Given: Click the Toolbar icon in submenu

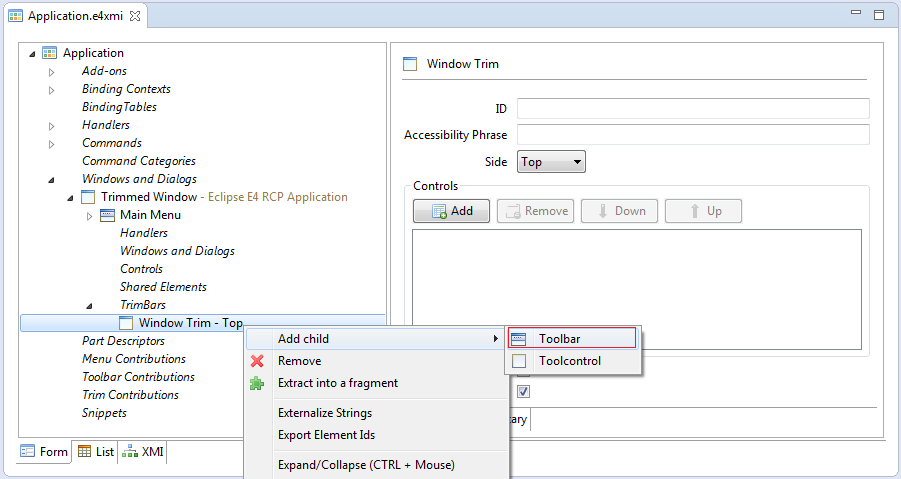Looking at the screenshot, I should click(x=518, y=339).
